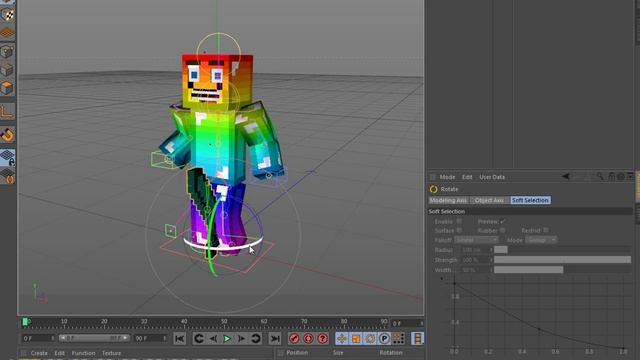Click the Planar Workplane icon
Screen dimensions: 640x360
(x=7, y=177)
